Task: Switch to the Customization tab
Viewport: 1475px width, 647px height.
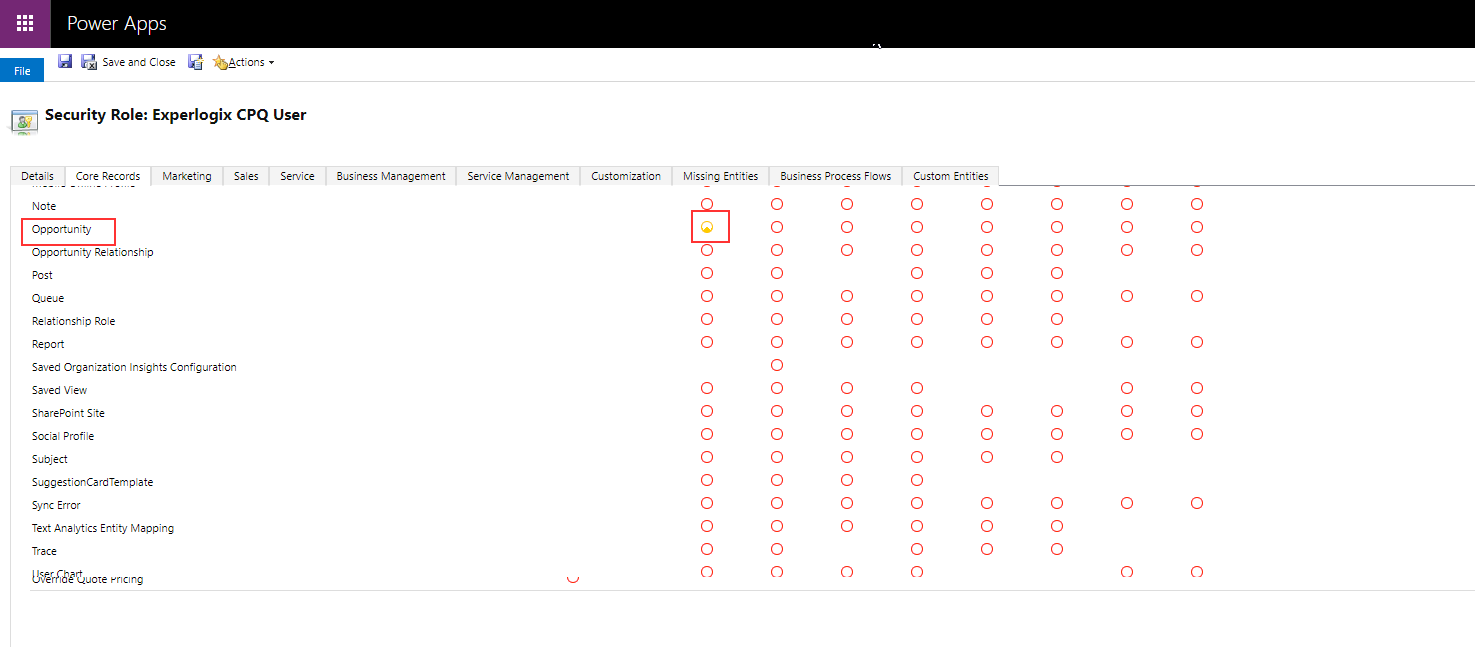Action: (626, 176)
